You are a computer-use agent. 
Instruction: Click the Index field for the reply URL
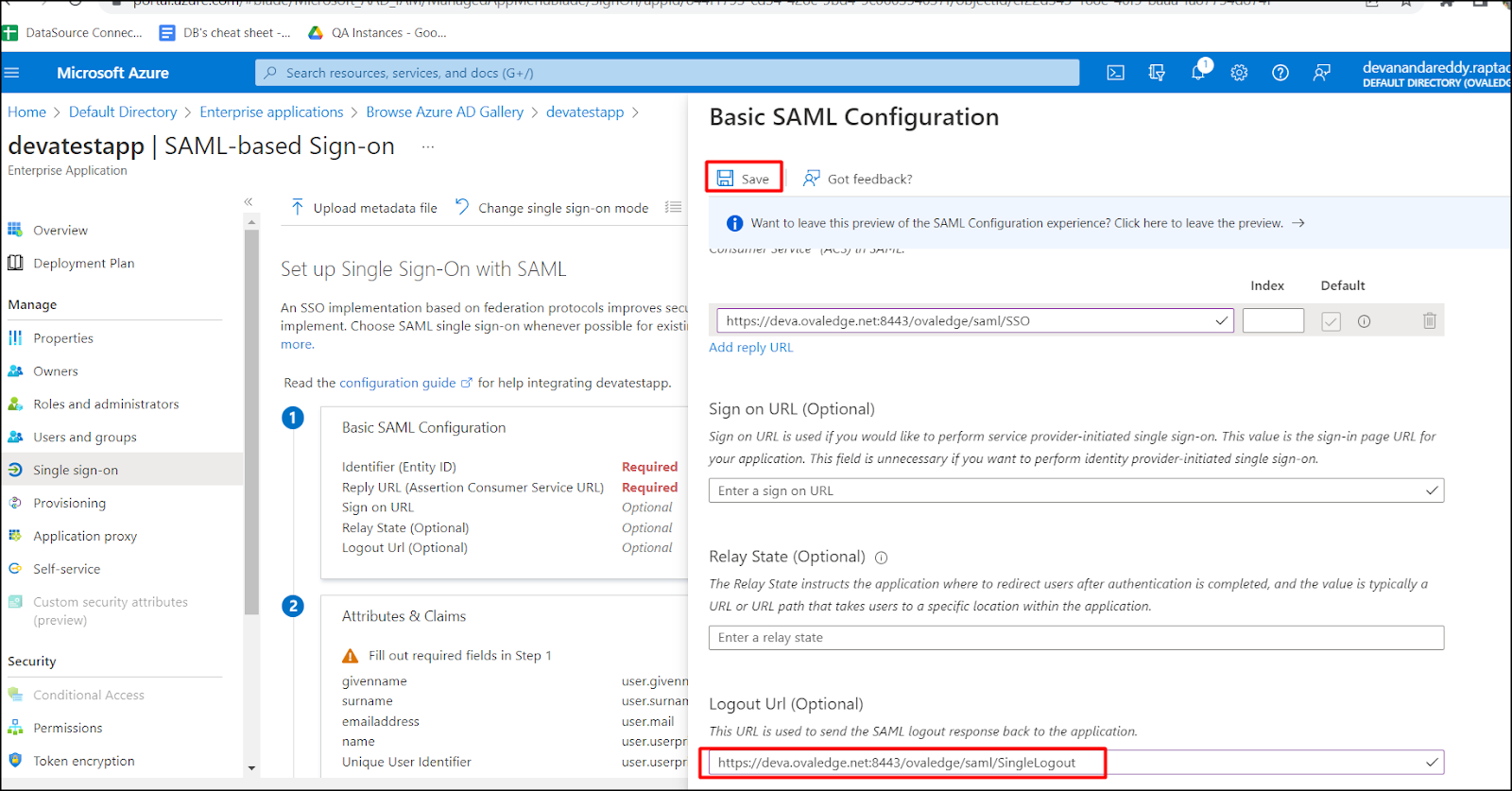1273,321
